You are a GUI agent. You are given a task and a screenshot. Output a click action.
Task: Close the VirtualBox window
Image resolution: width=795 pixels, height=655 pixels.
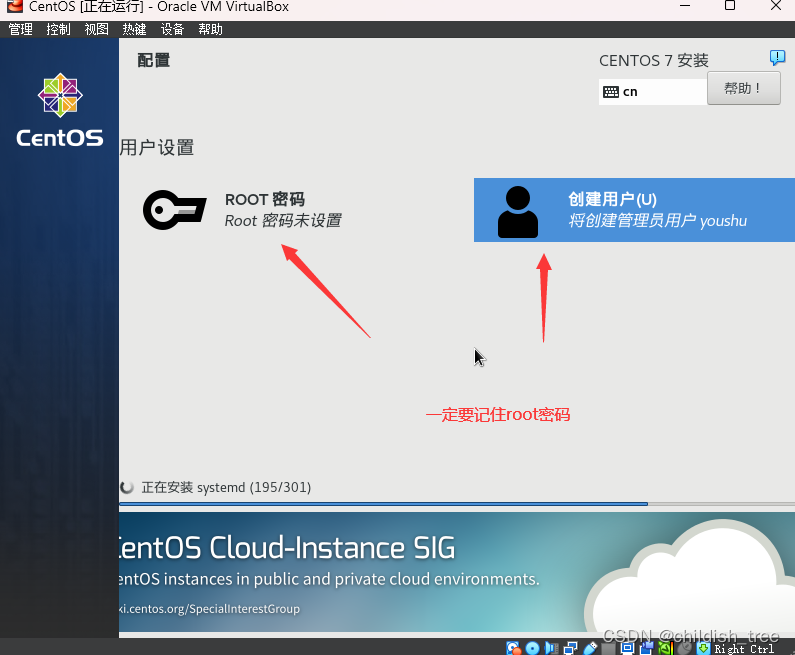click(776, 6)
